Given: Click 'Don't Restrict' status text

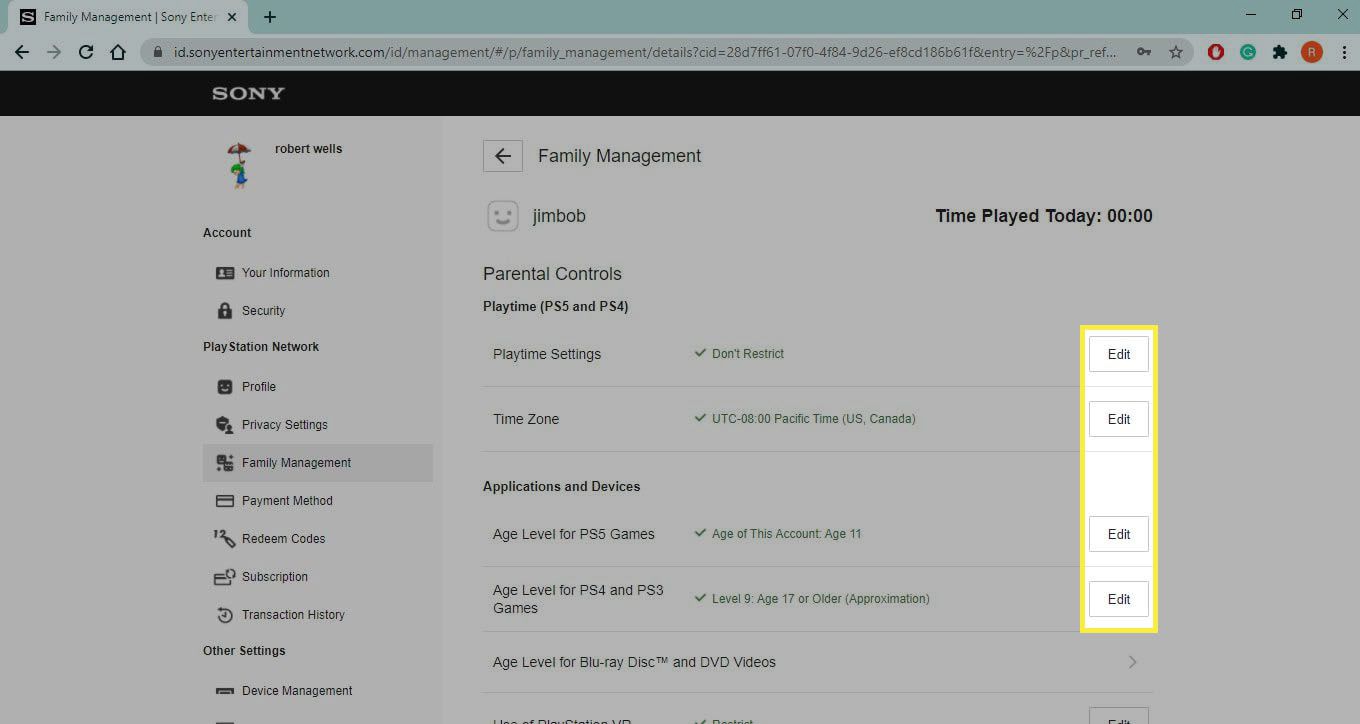Looking at the screenshot, I should click(747, 354).
